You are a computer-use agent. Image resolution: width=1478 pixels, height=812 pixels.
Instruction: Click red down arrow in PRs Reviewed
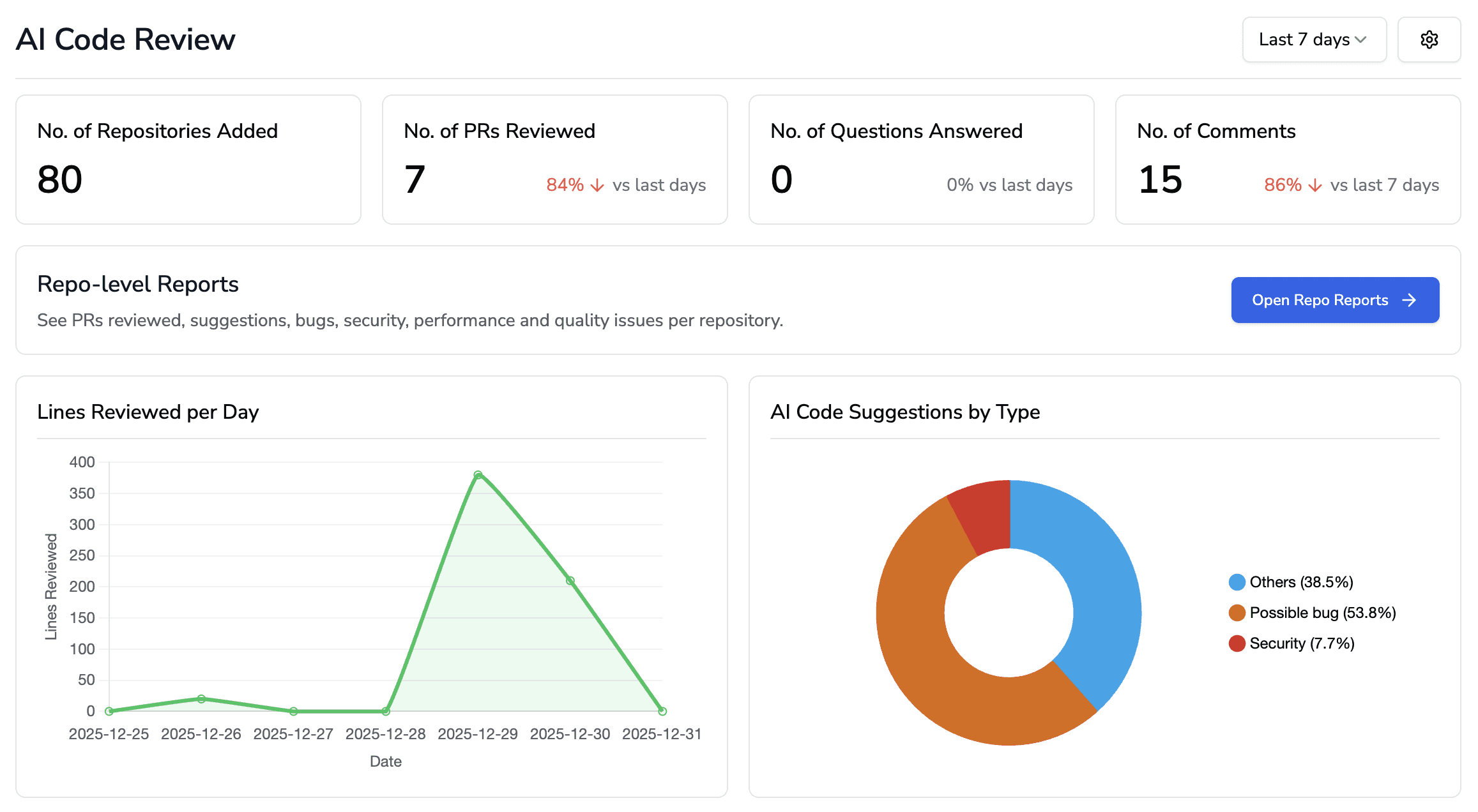tap(597, 186)
